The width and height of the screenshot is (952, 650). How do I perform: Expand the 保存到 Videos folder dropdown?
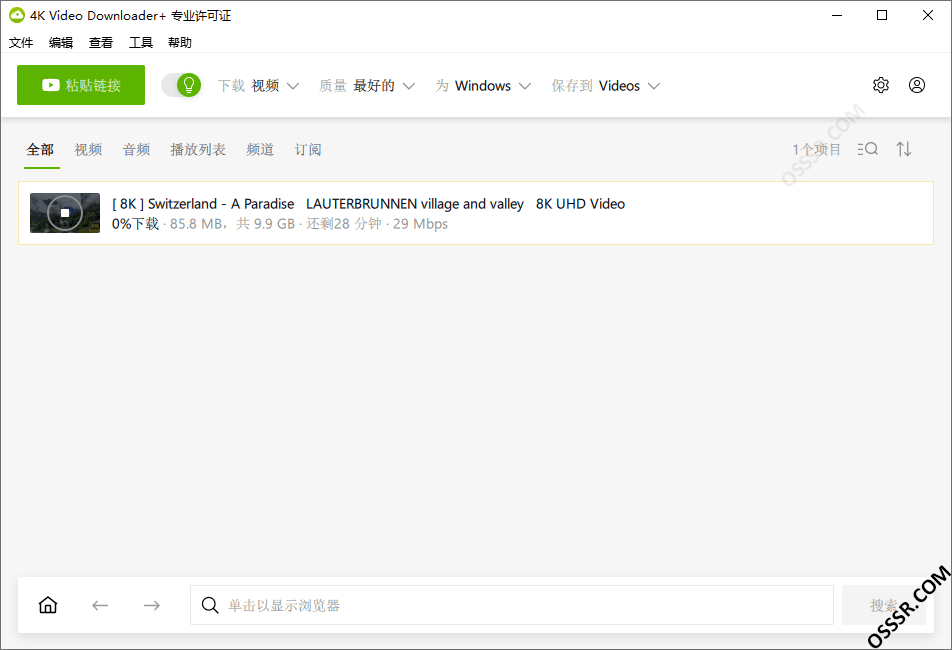(606, 86)
